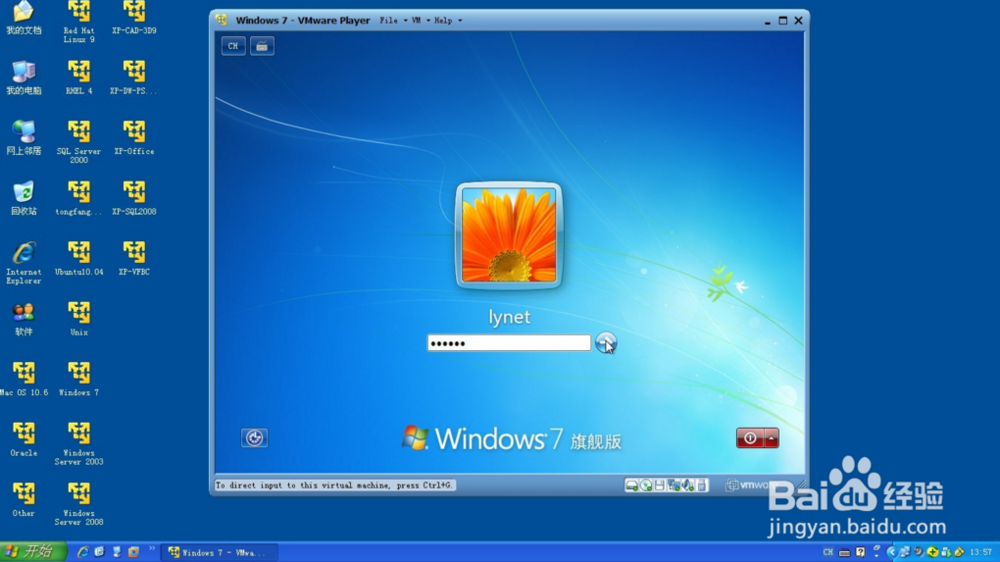This screenshot has height=562, width=1000.
Task: Open the RHEL 4 VM shortcut
Action: point(79,78)
